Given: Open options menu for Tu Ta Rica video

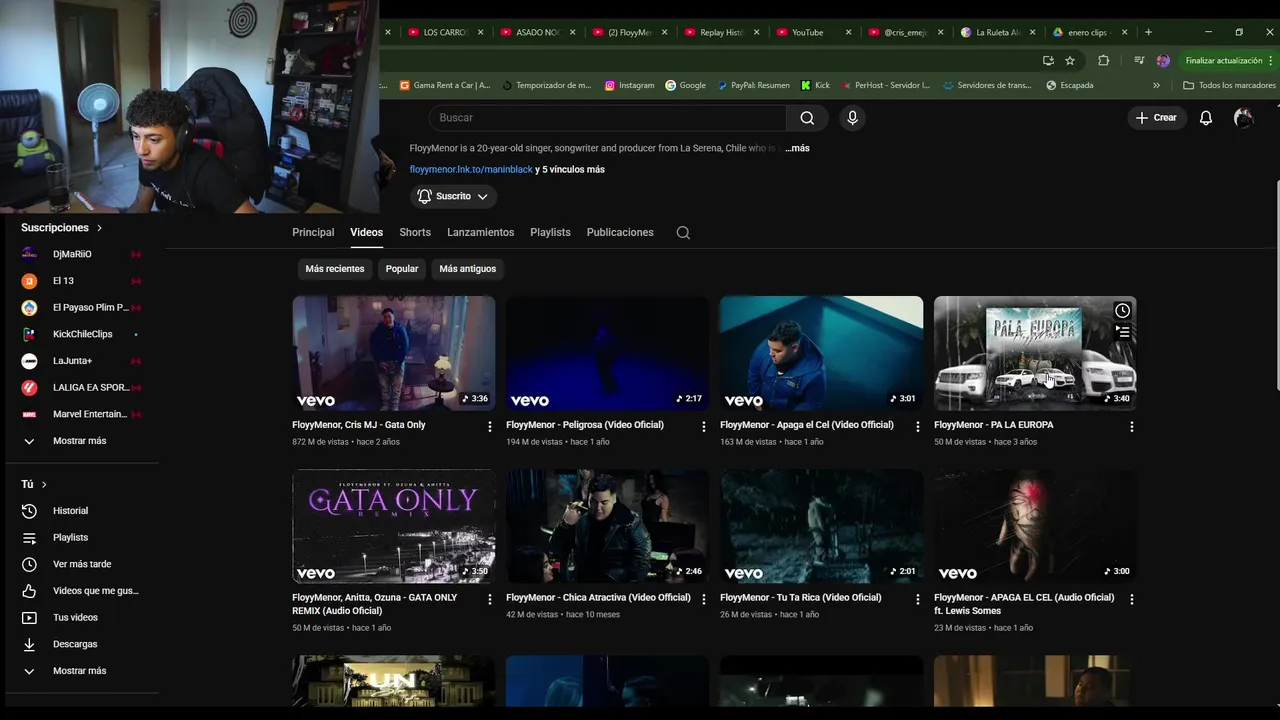Looking at the screenshot, I should [917, 600].
